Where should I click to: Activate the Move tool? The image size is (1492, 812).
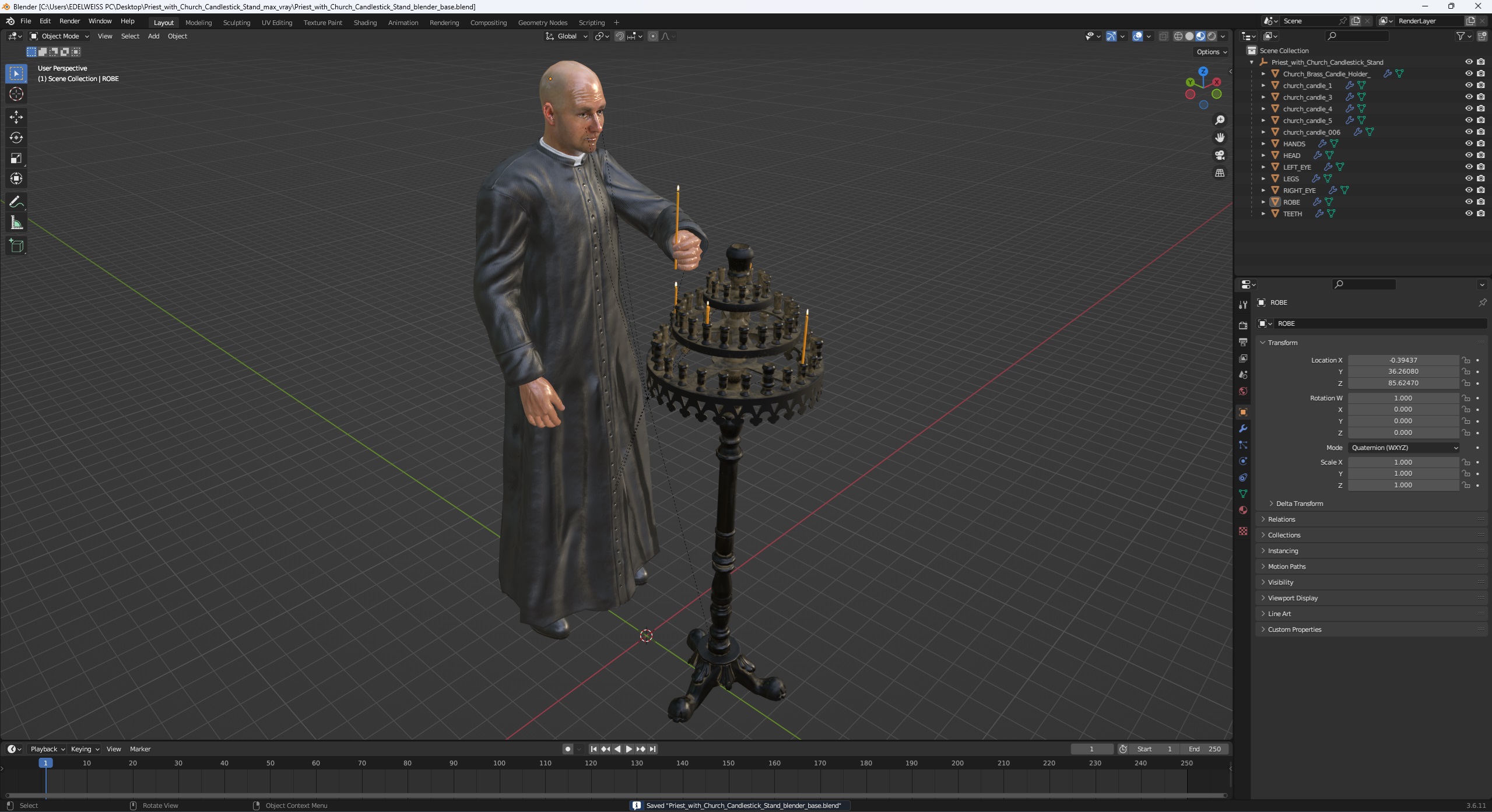coord(16,117)
